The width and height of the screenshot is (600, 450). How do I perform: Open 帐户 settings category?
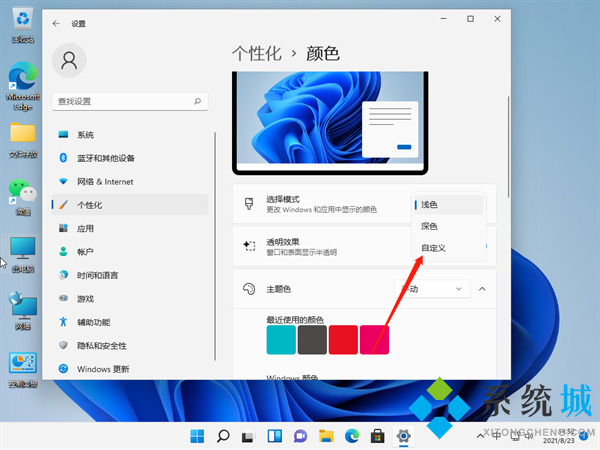tap(130, 252)
